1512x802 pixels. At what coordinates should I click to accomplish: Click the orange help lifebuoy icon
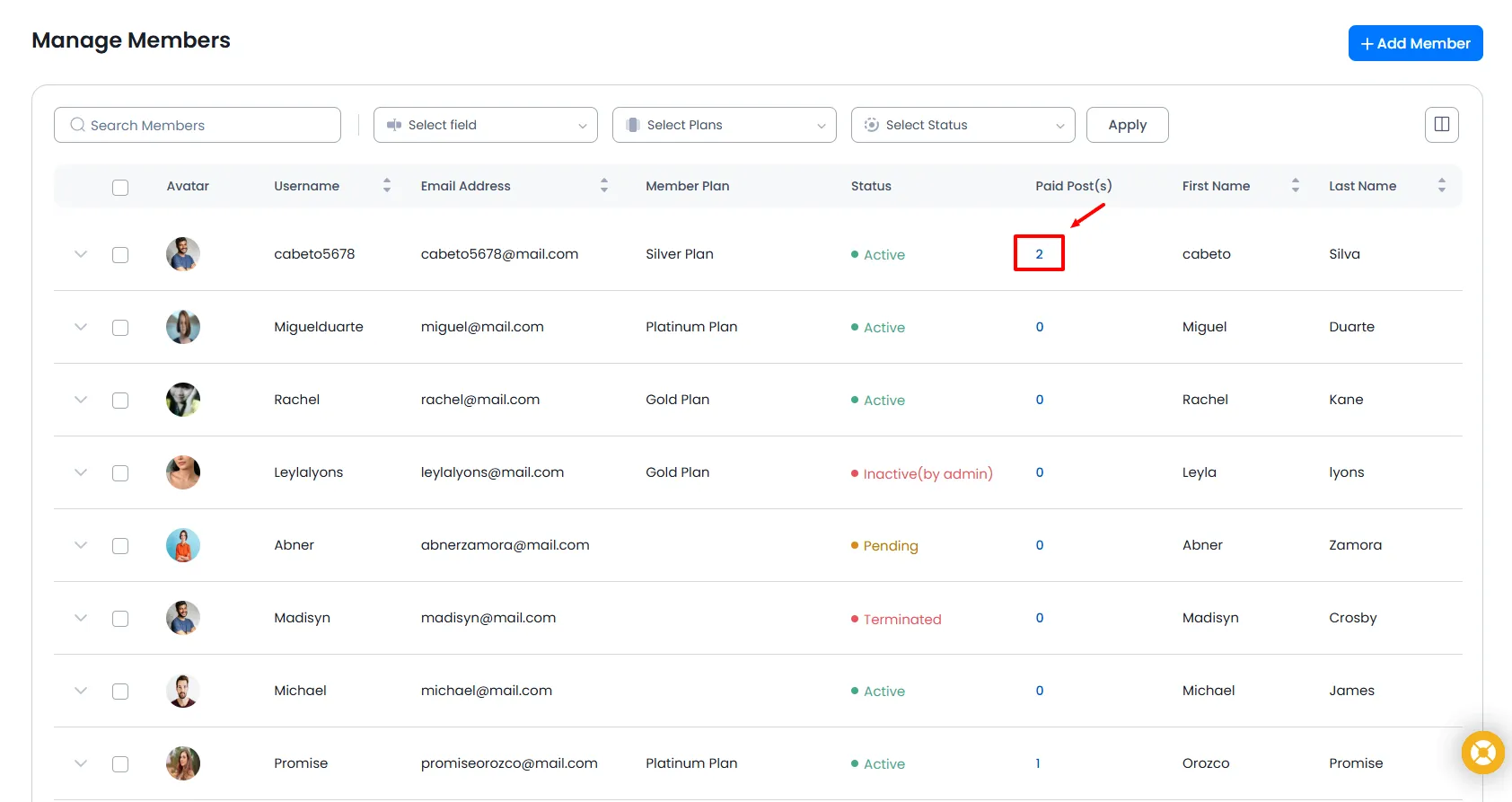1482,753
